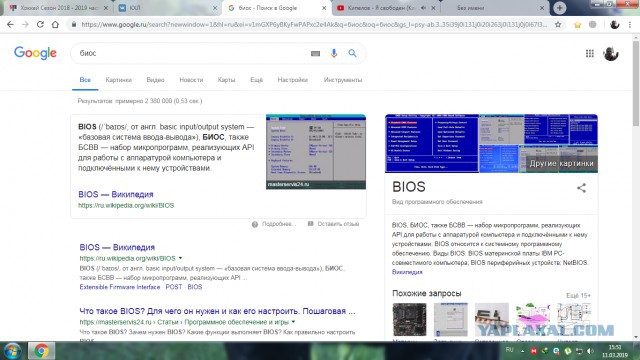Switch to the КХЛ browser tab
This screenshot has width=640, height=360.
167,8
